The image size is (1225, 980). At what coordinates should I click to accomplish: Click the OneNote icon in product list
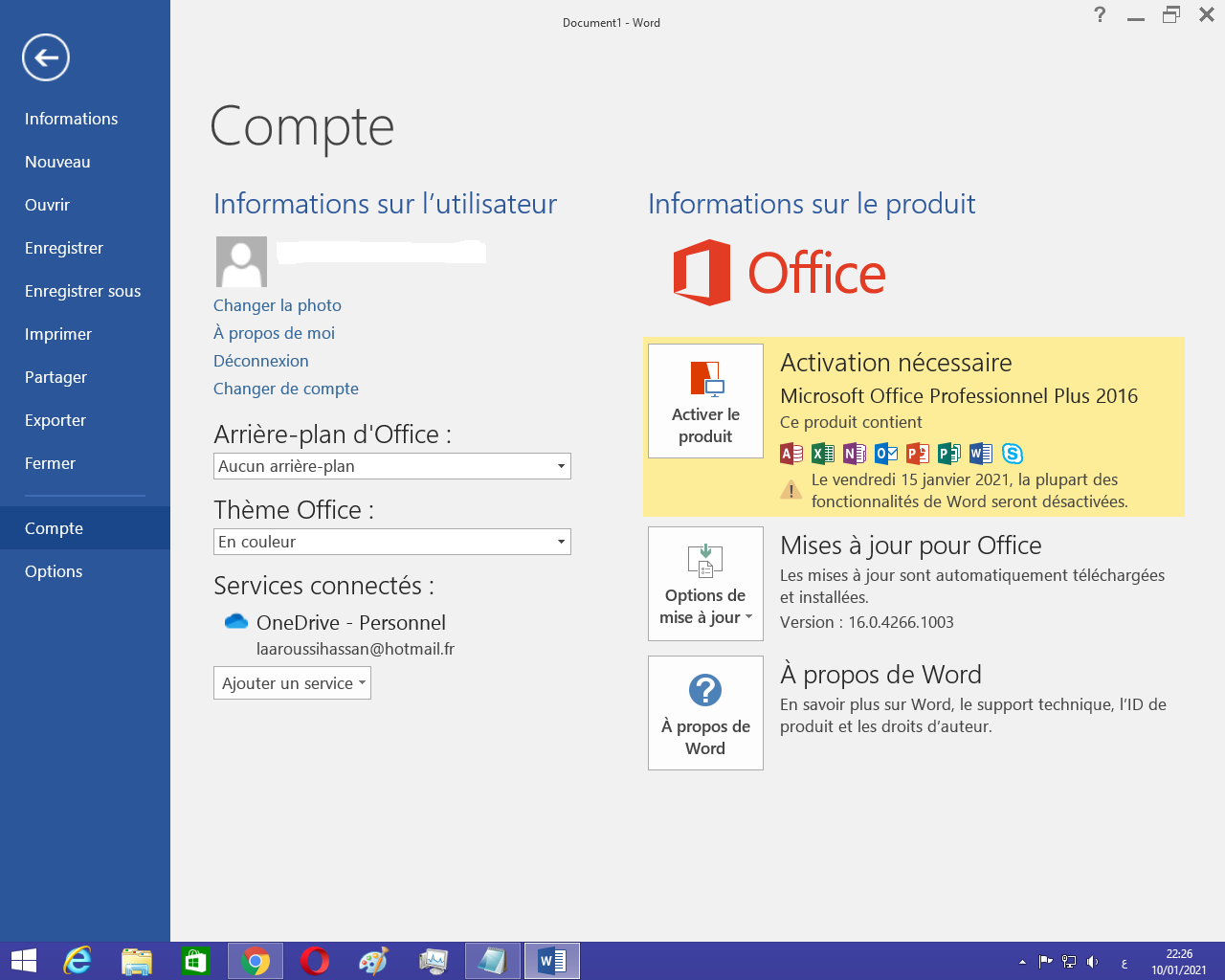pos(855,454)
